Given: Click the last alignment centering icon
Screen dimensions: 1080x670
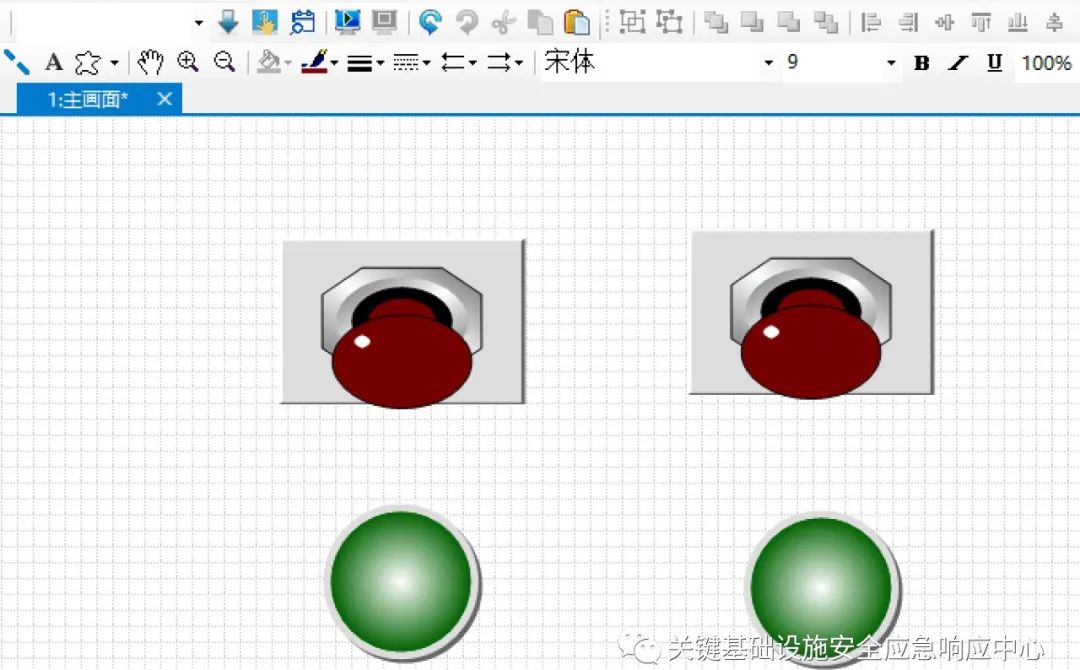Looking at the screenshot, I should pos(1054,23).
